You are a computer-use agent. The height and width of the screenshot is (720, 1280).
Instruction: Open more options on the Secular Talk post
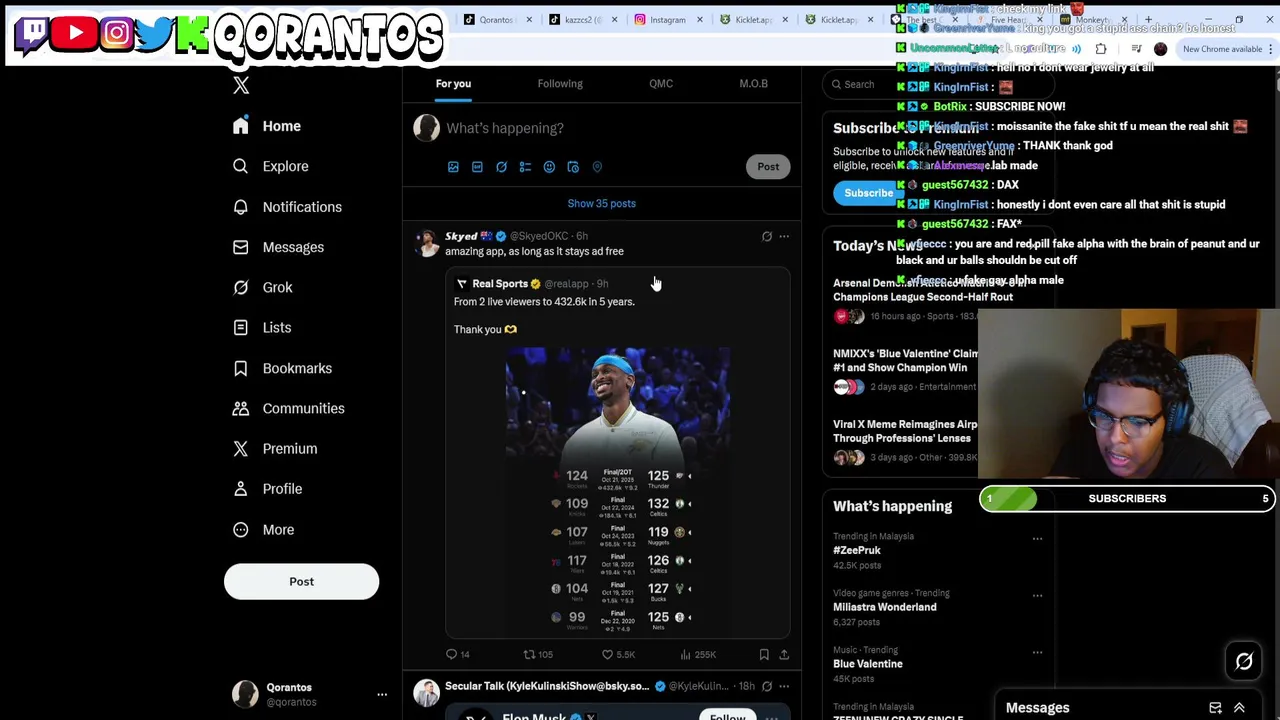(784, 686)
